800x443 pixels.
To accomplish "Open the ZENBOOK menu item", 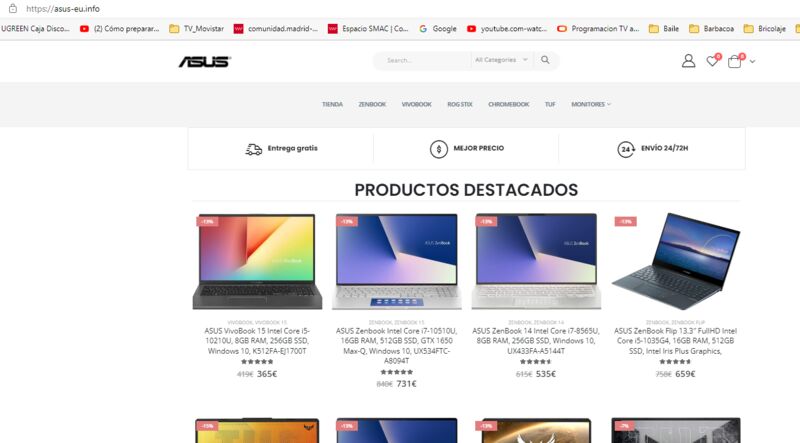I will click(372, 104).
